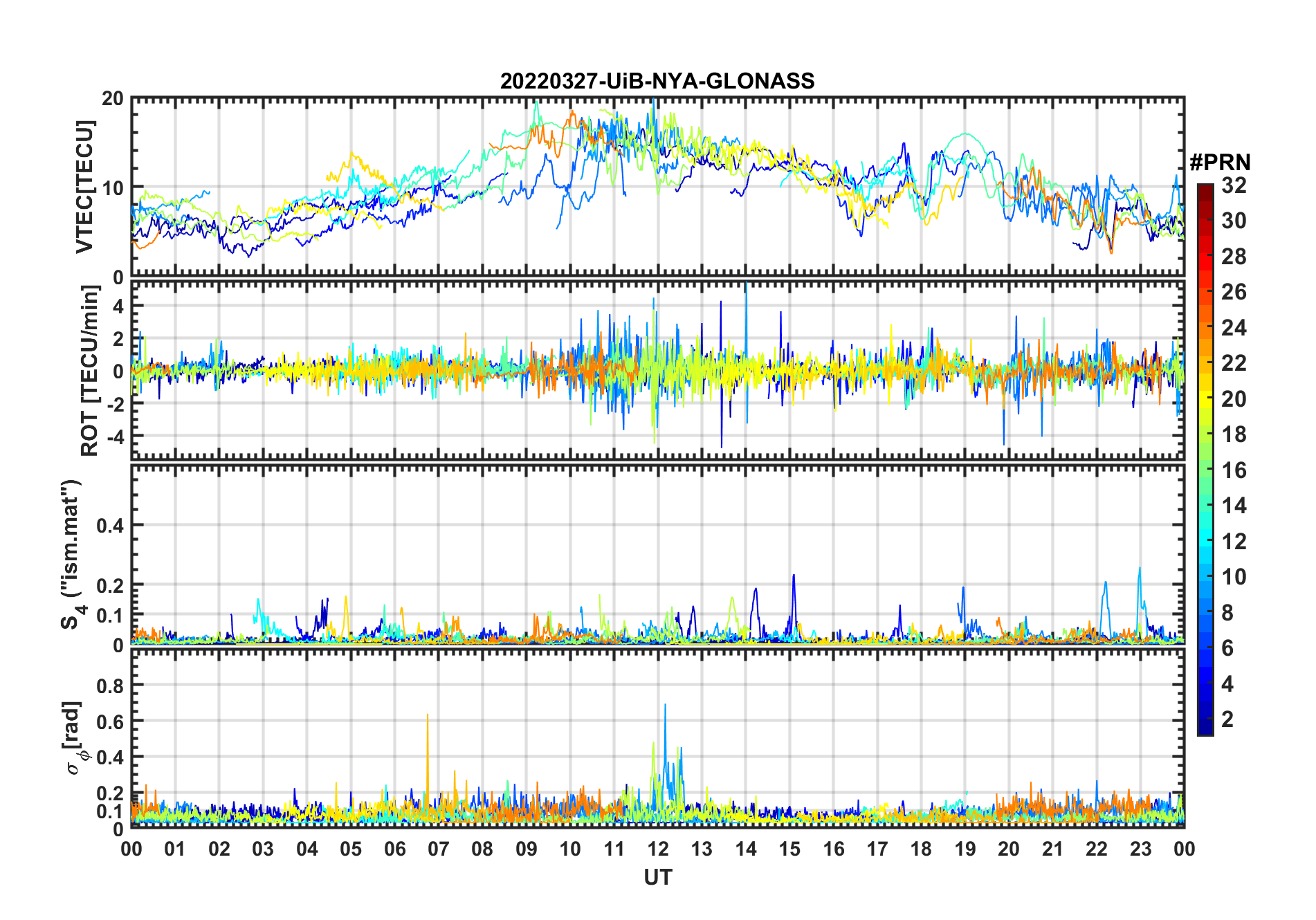
Task: Click PRN colorbar tick label 2
Action: [x=1227, y=719]
